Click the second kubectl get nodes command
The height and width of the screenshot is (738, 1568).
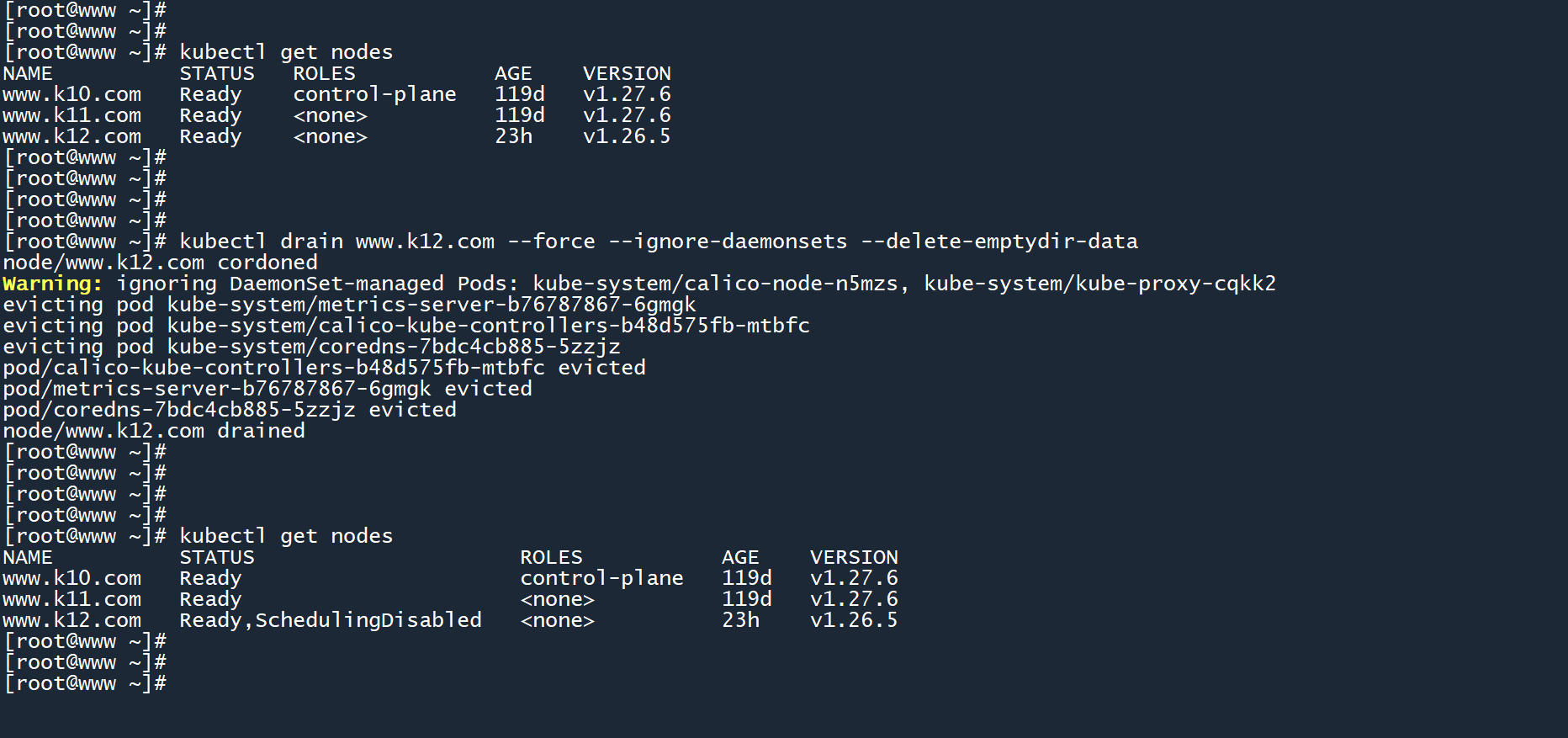point(286,536)
